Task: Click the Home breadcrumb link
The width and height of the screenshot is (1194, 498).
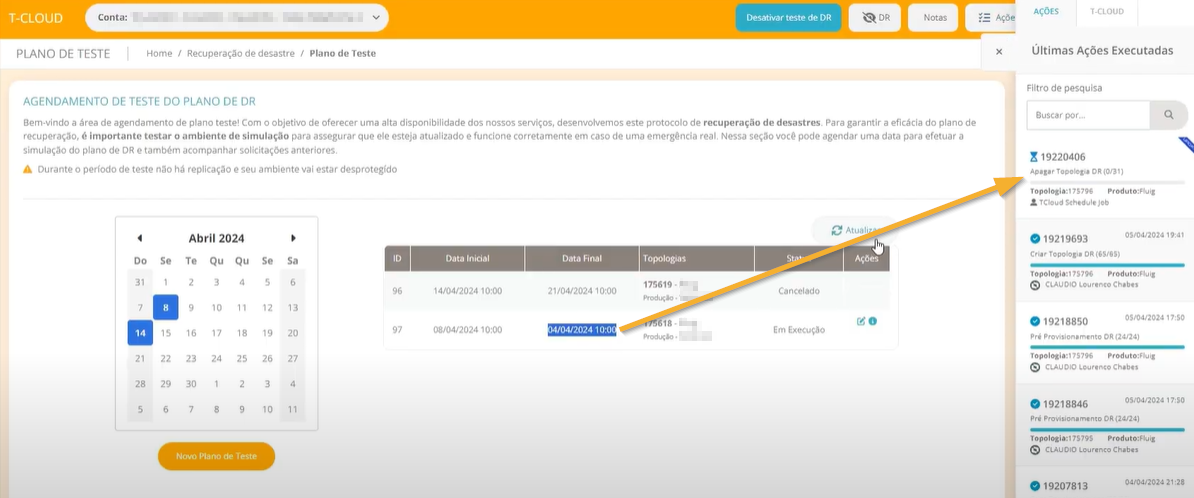Action: click(x=159, y=53)
